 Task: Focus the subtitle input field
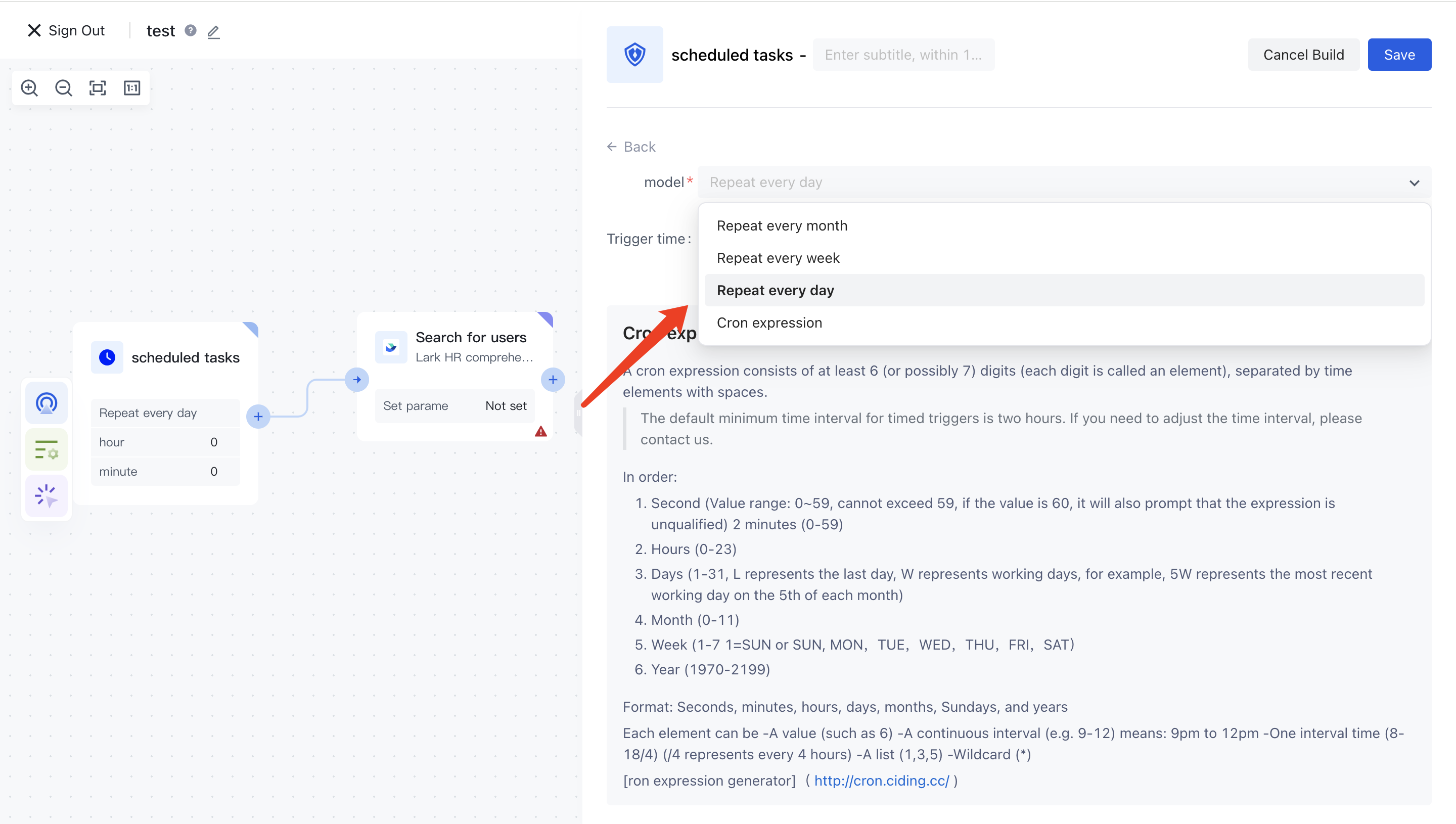[903, 55]
